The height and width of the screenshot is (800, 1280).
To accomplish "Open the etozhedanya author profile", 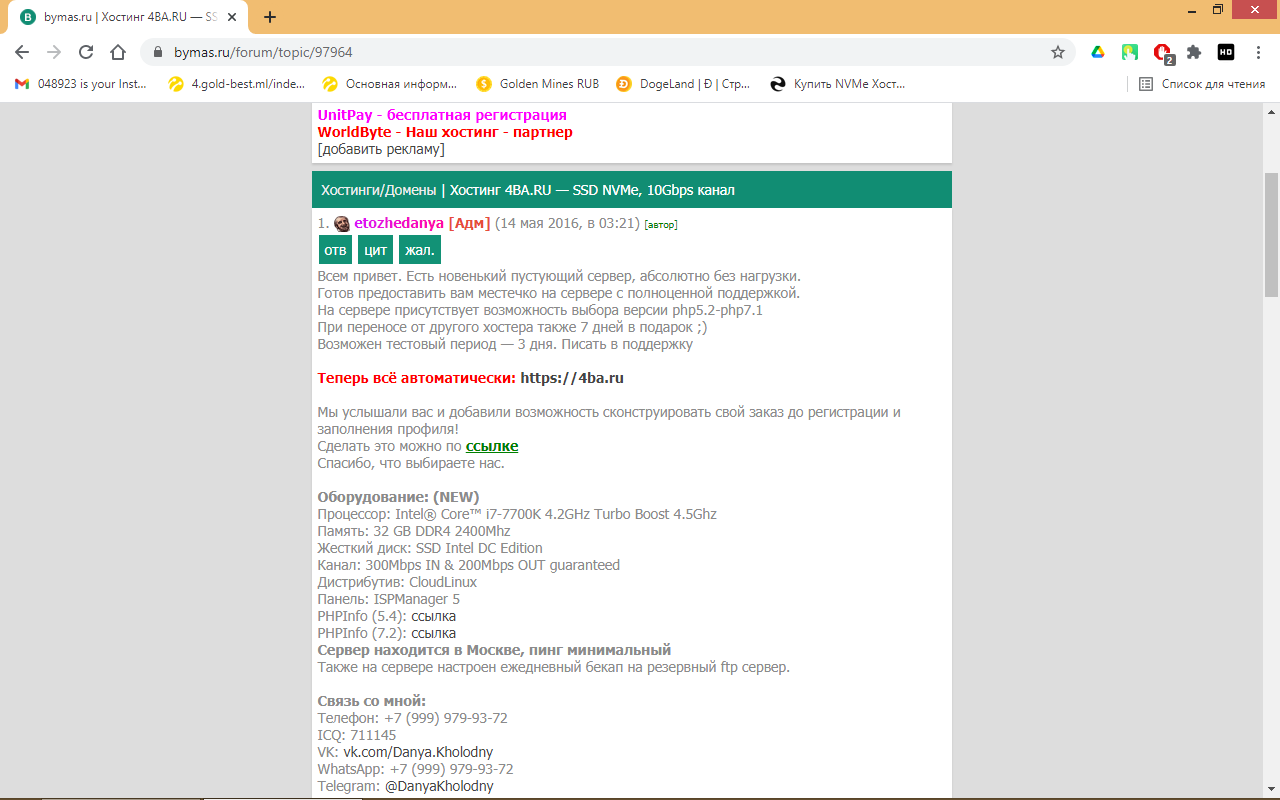I will pyautogui.click(x=398, y=223).
